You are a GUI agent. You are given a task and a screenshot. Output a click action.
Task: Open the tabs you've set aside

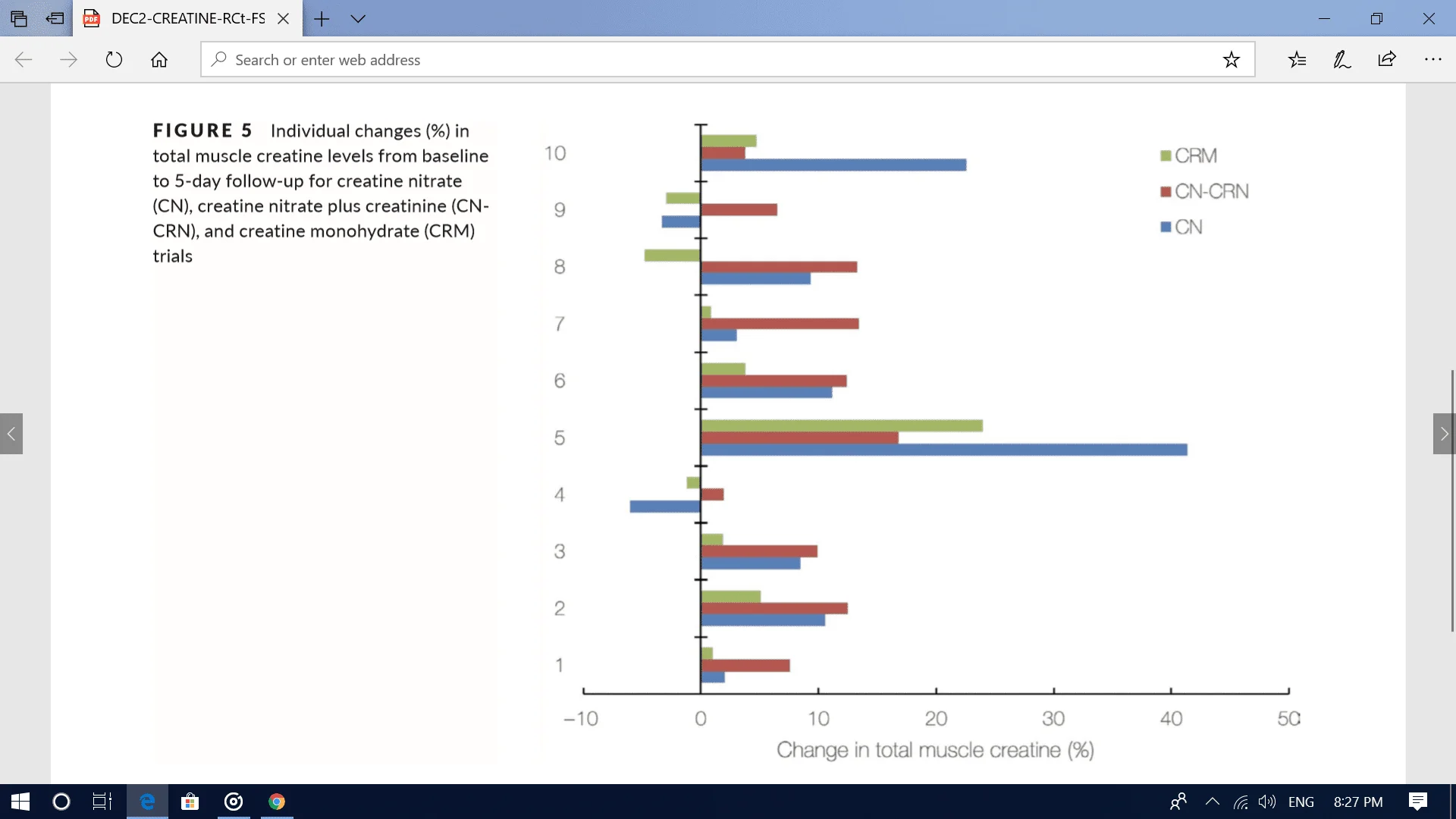pos(19,18)
